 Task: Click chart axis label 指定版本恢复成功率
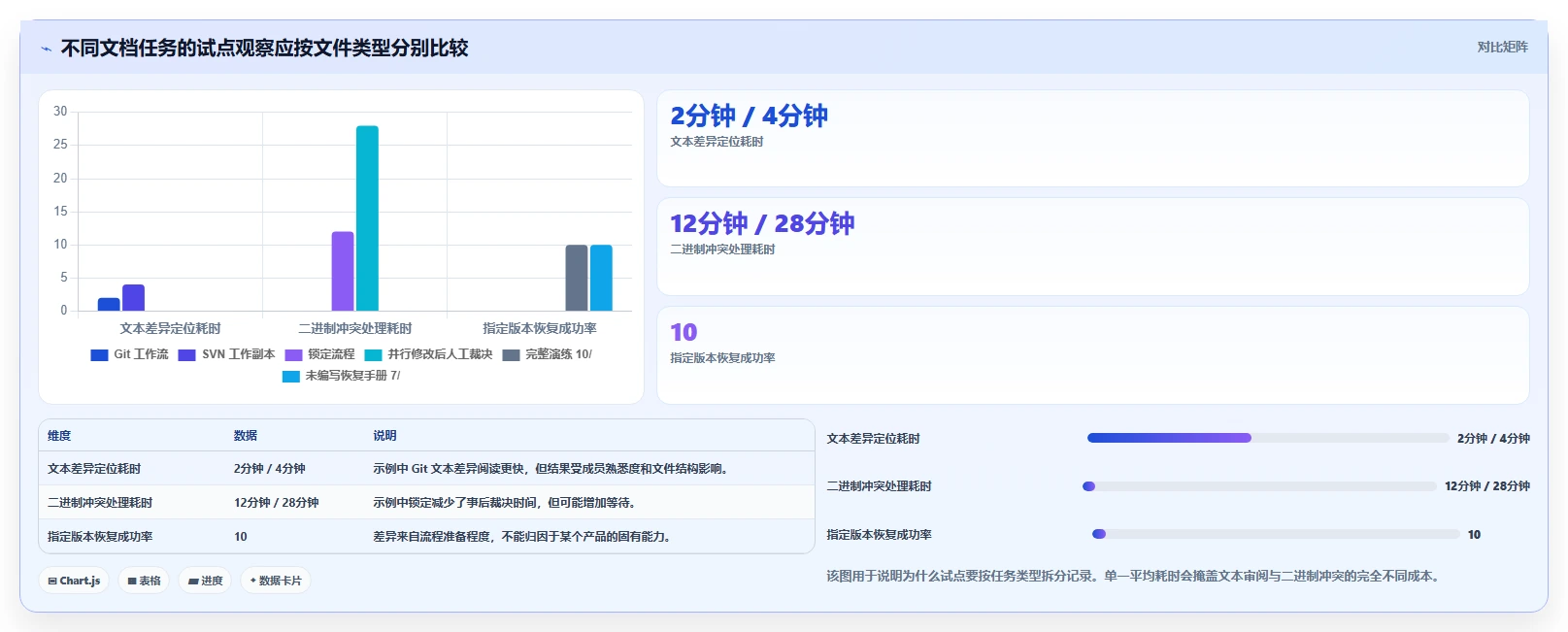pyautogui.click(x=540, y=328)
